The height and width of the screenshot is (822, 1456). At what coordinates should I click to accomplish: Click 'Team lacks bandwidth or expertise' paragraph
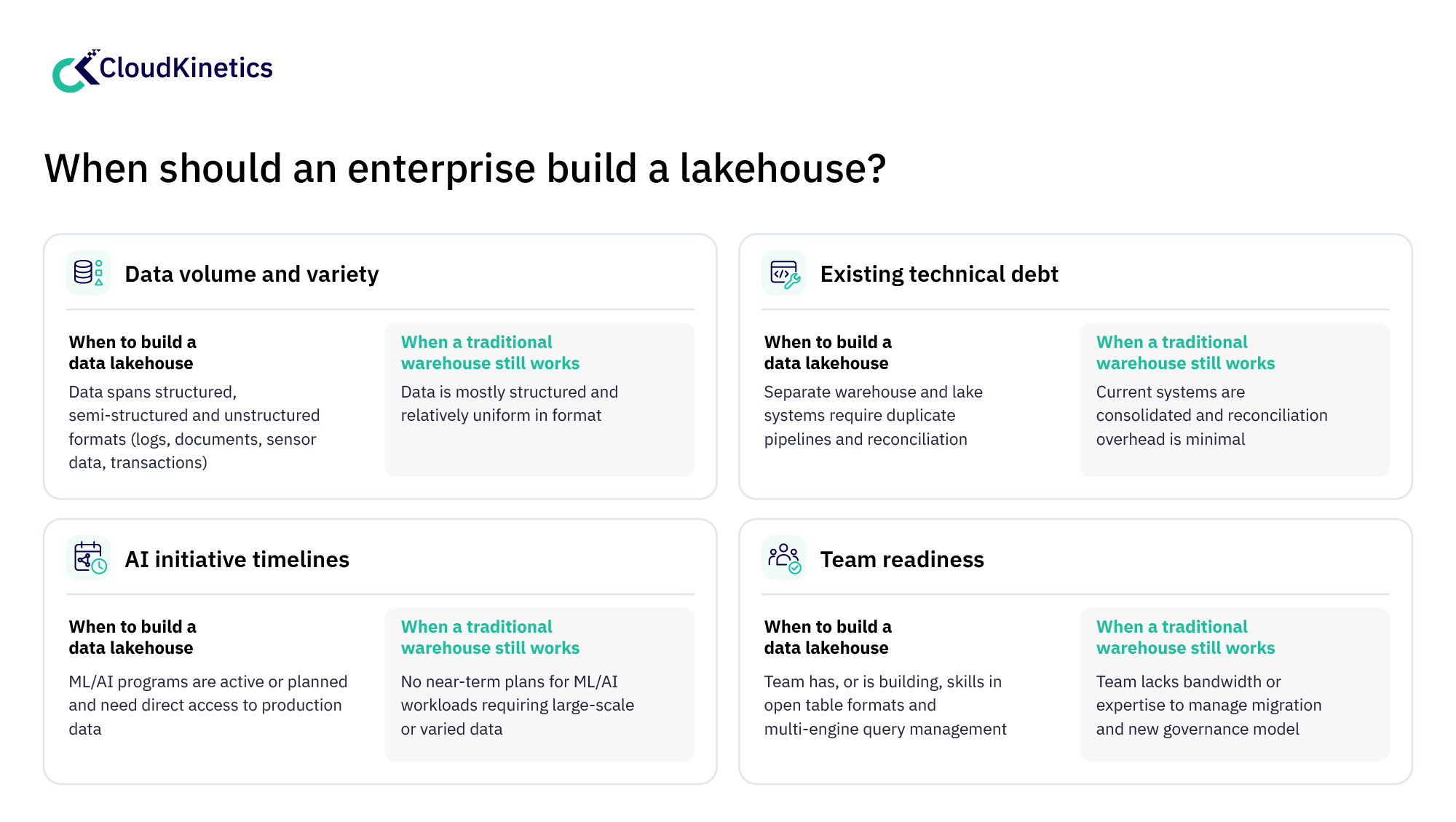point(1209,705)
